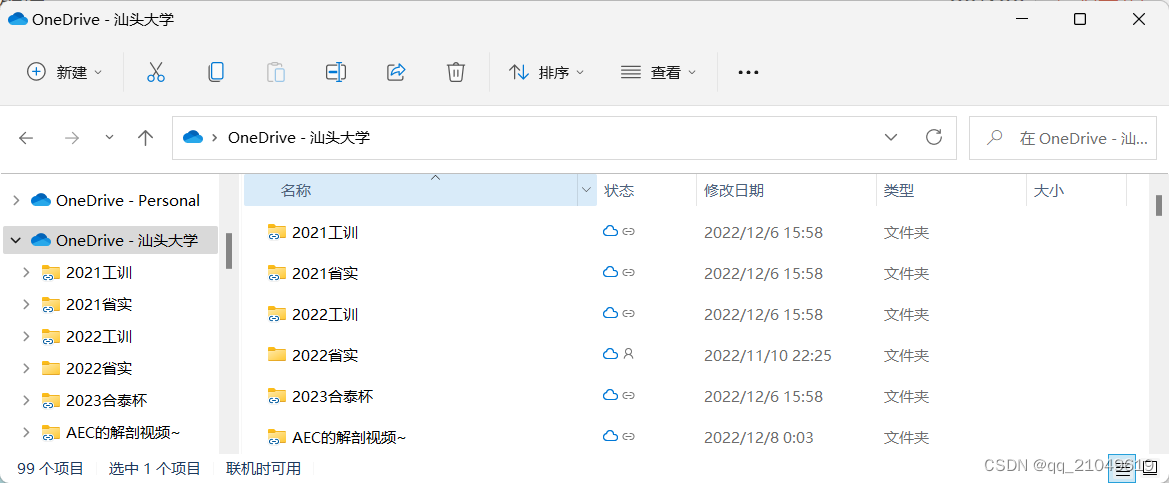Expand 2021省实 folder in sidebar
The image size is (1169, 483).
tap(26, 304)
